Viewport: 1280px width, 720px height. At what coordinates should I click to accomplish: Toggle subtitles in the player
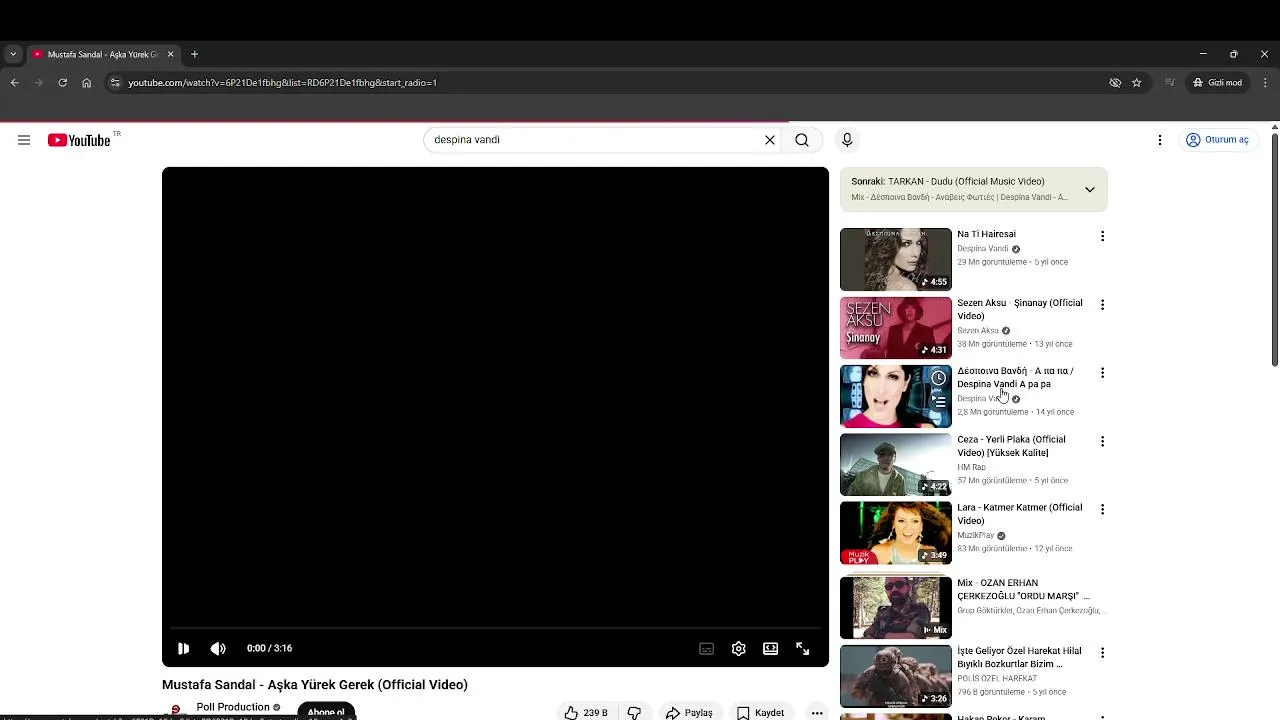[706, 649]
